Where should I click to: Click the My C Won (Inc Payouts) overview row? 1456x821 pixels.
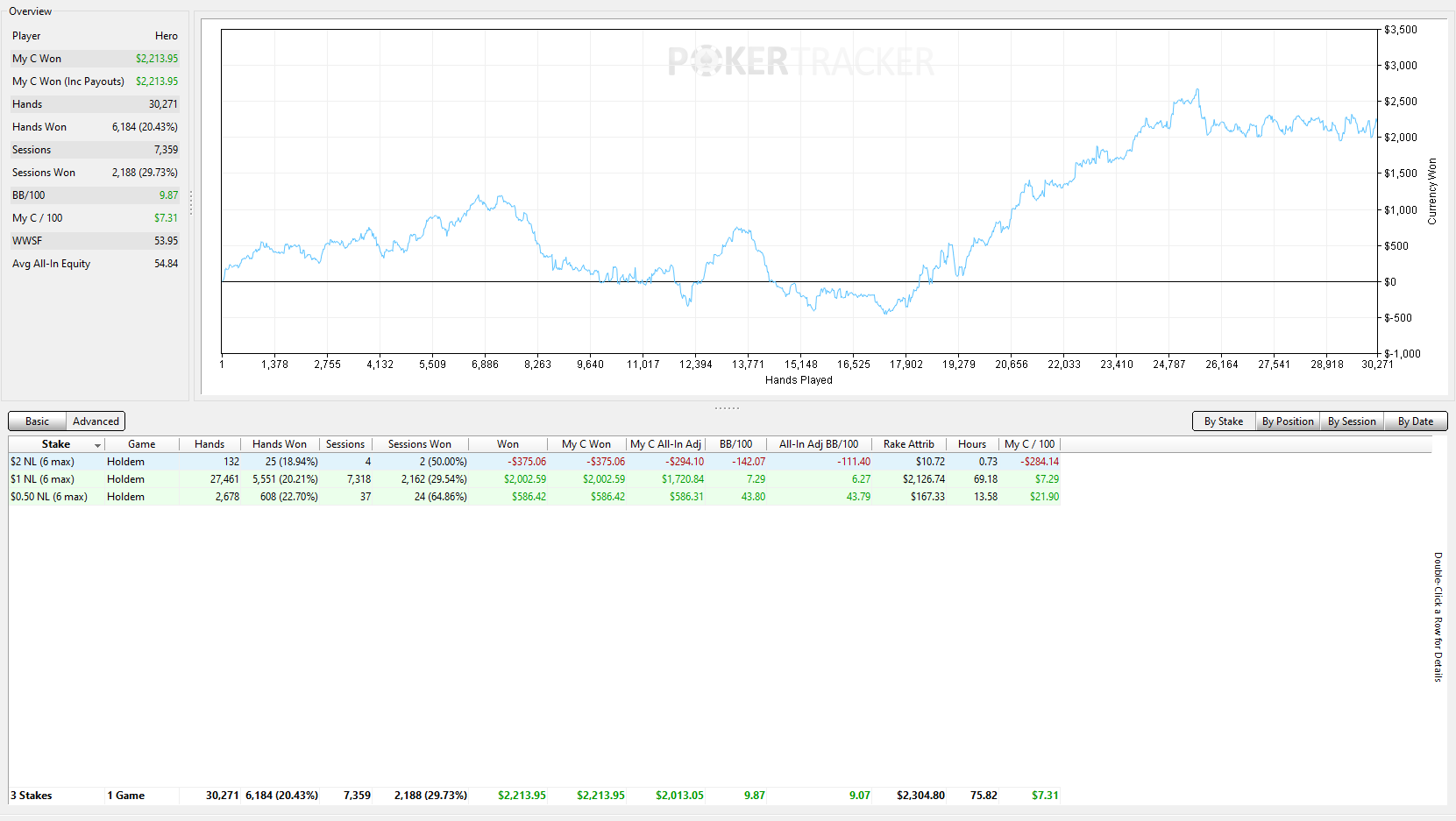pyautogui.click(x=95, y=81)
